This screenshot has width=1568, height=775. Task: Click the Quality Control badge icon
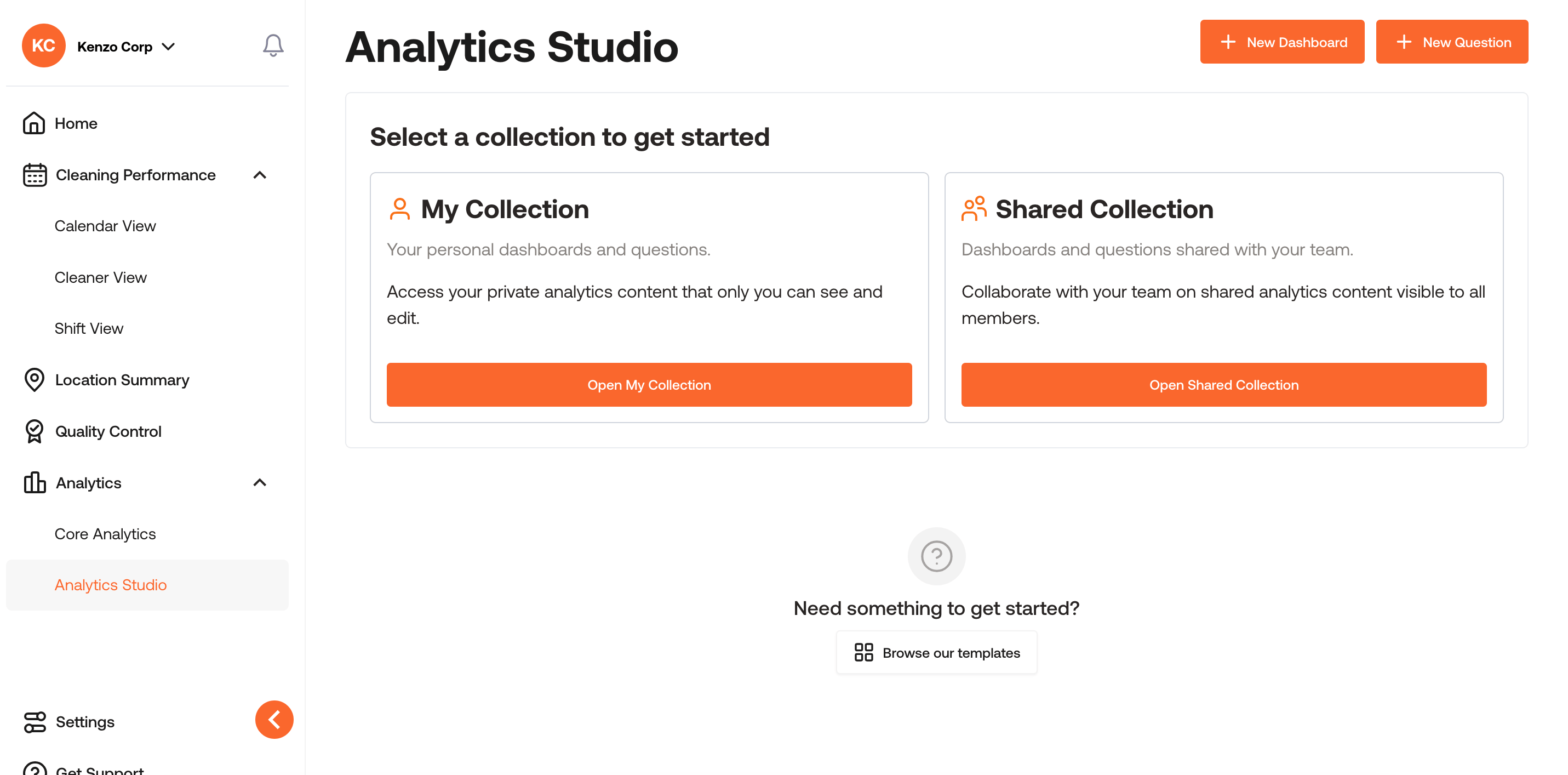[35, 431]
